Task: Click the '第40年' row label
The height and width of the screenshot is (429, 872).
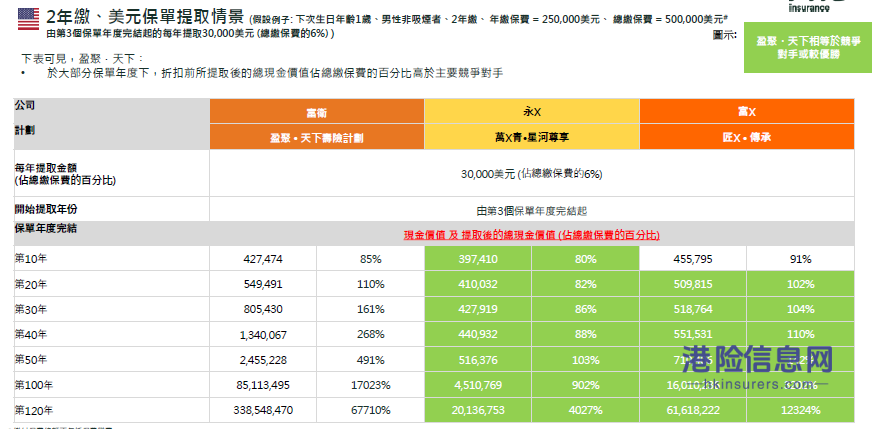Action: click(x=31, y=334)
